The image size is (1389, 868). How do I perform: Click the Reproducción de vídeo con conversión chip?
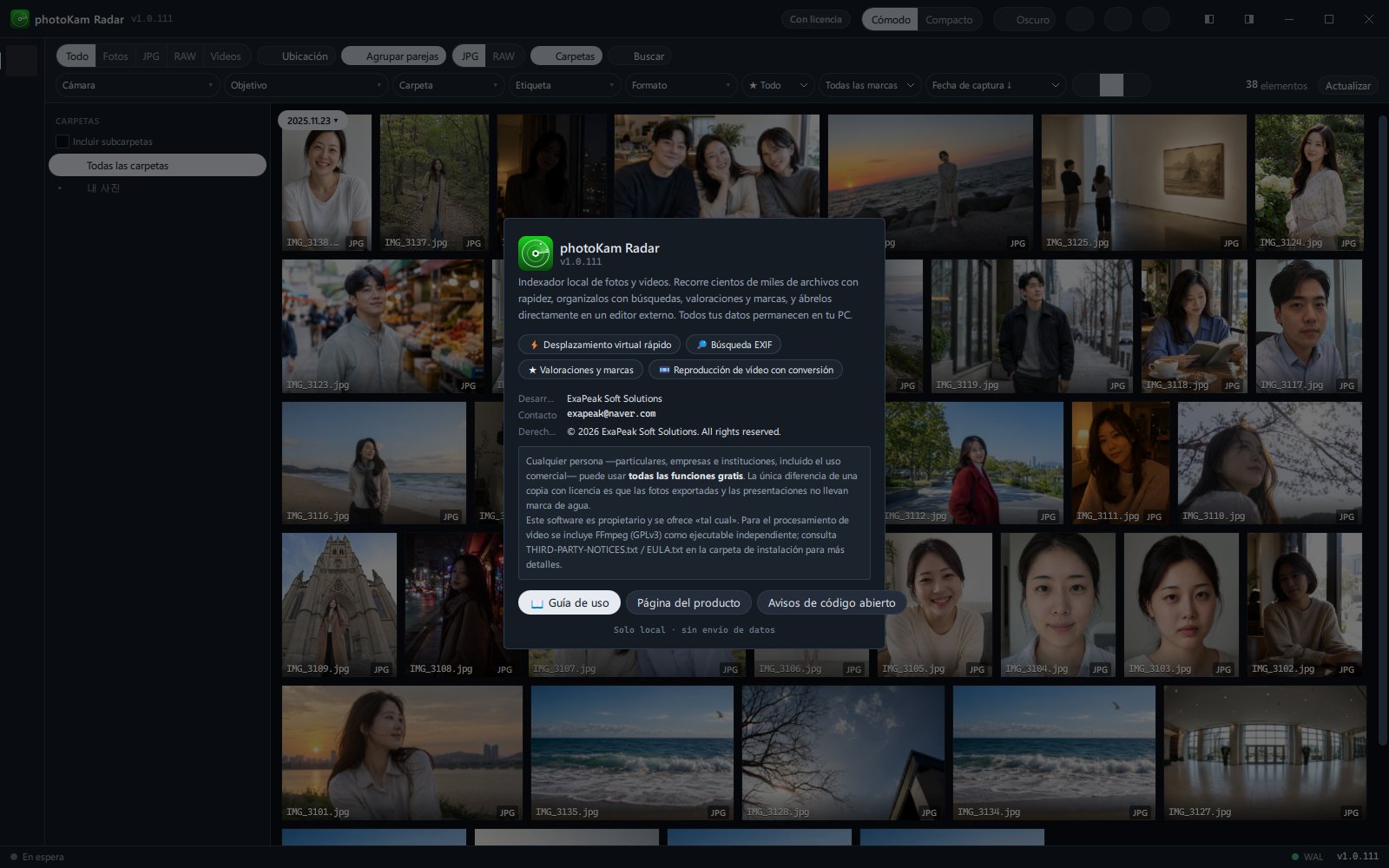point(745,370)
